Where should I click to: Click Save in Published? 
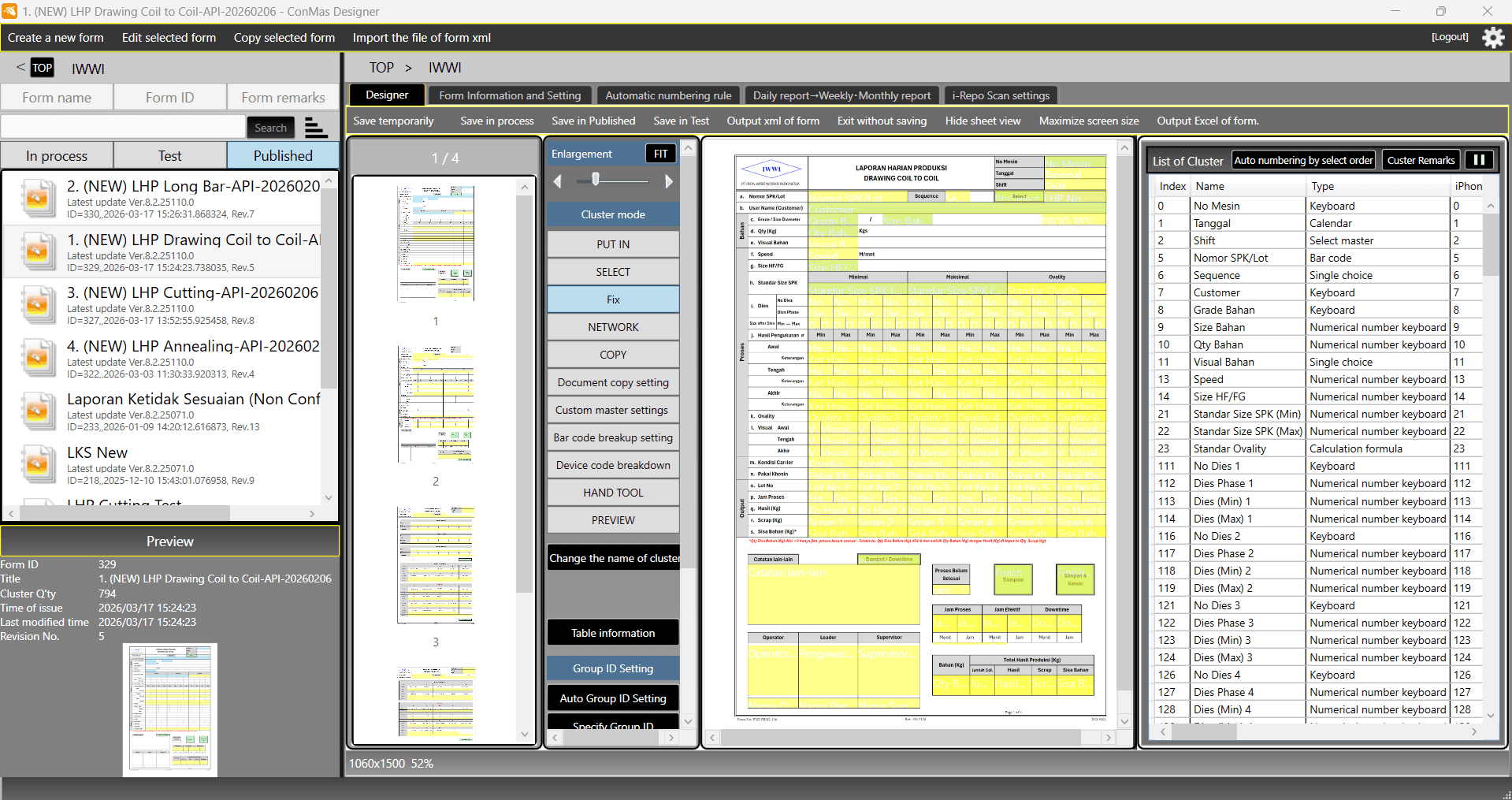pyautogui.click(x=593, y=121)
